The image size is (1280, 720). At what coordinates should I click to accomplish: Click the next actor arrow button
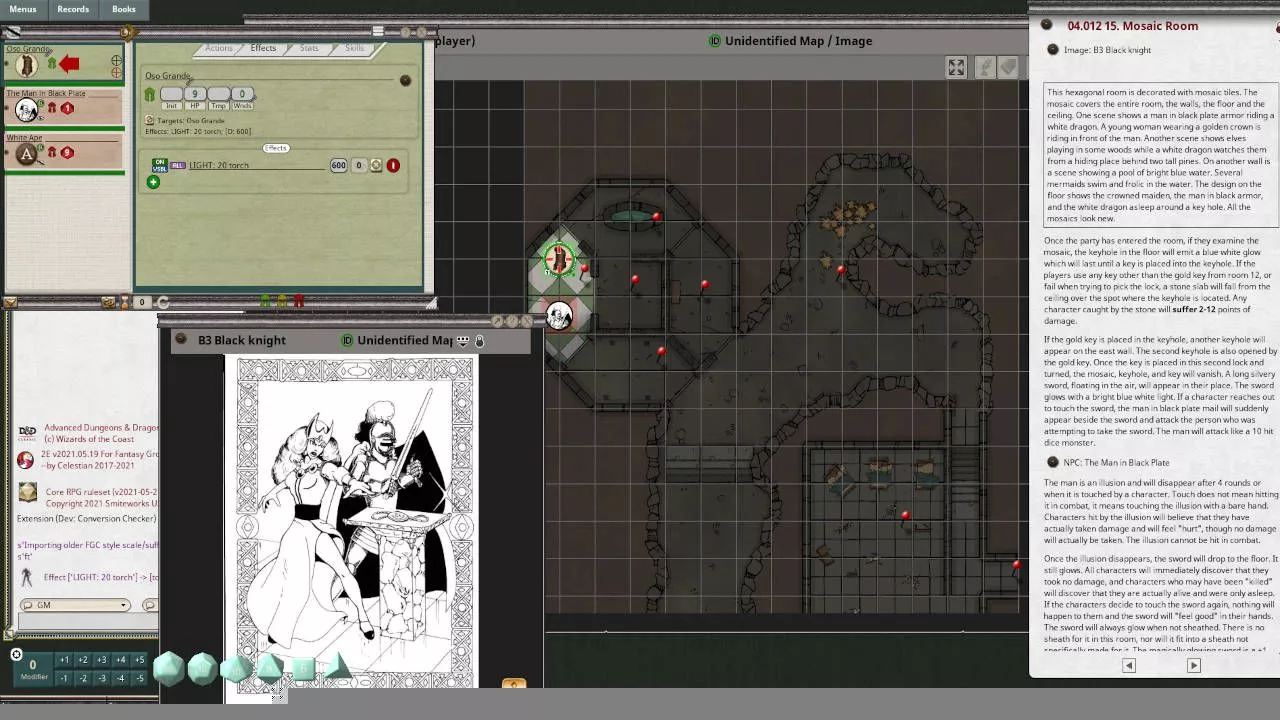tap(163, 302)
